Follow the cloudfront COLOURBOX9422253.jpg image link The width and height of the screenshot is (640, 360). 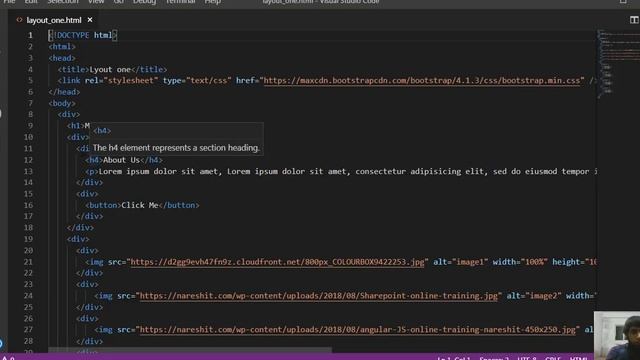pyautogui.click(x=277, y=262)
